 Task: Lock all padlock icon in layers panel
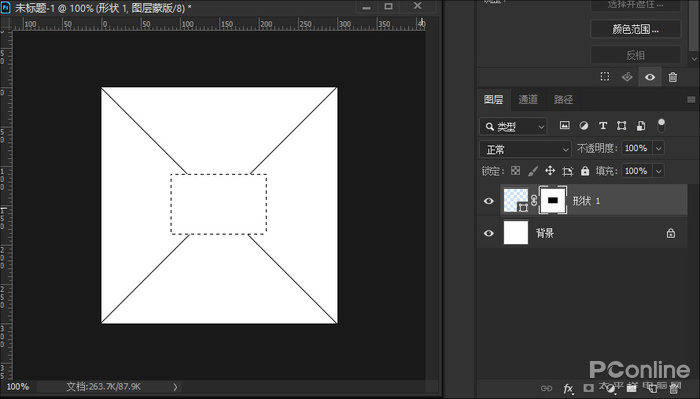coord(585,170)
